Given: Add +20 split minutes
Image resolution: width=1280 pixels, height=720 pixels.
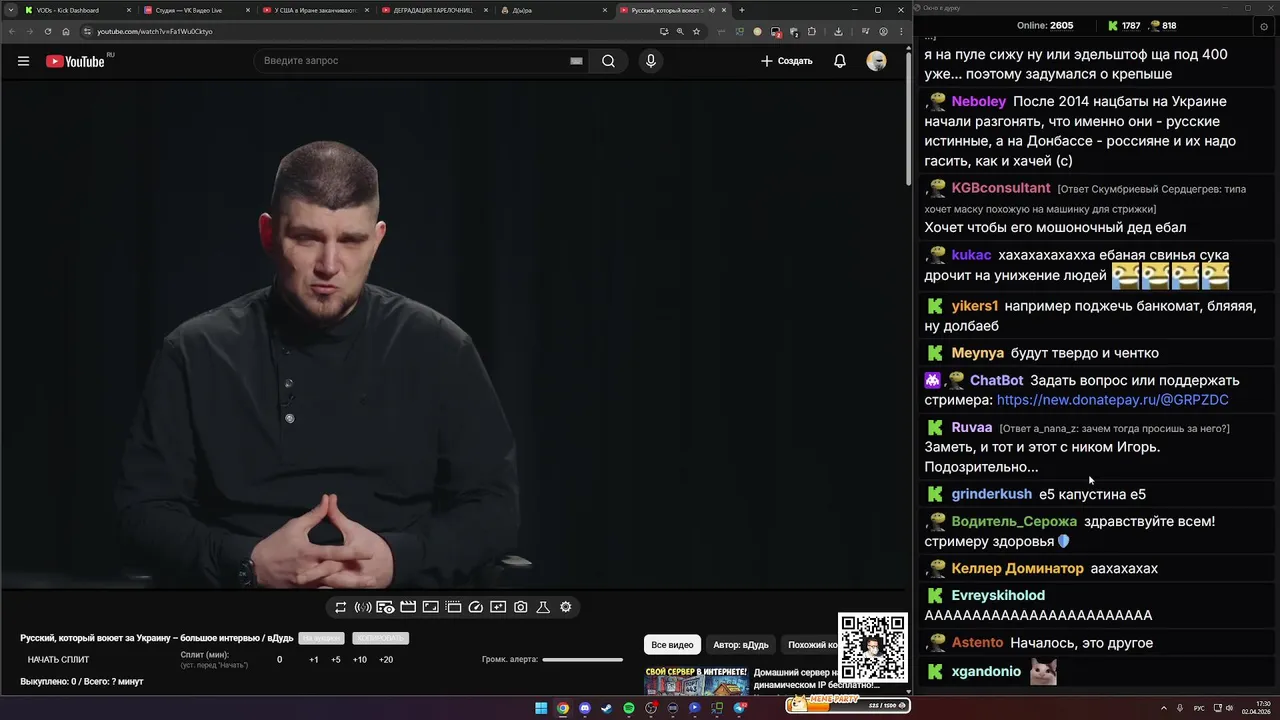Looking at the screenshot, I should [x=386, y=659].
